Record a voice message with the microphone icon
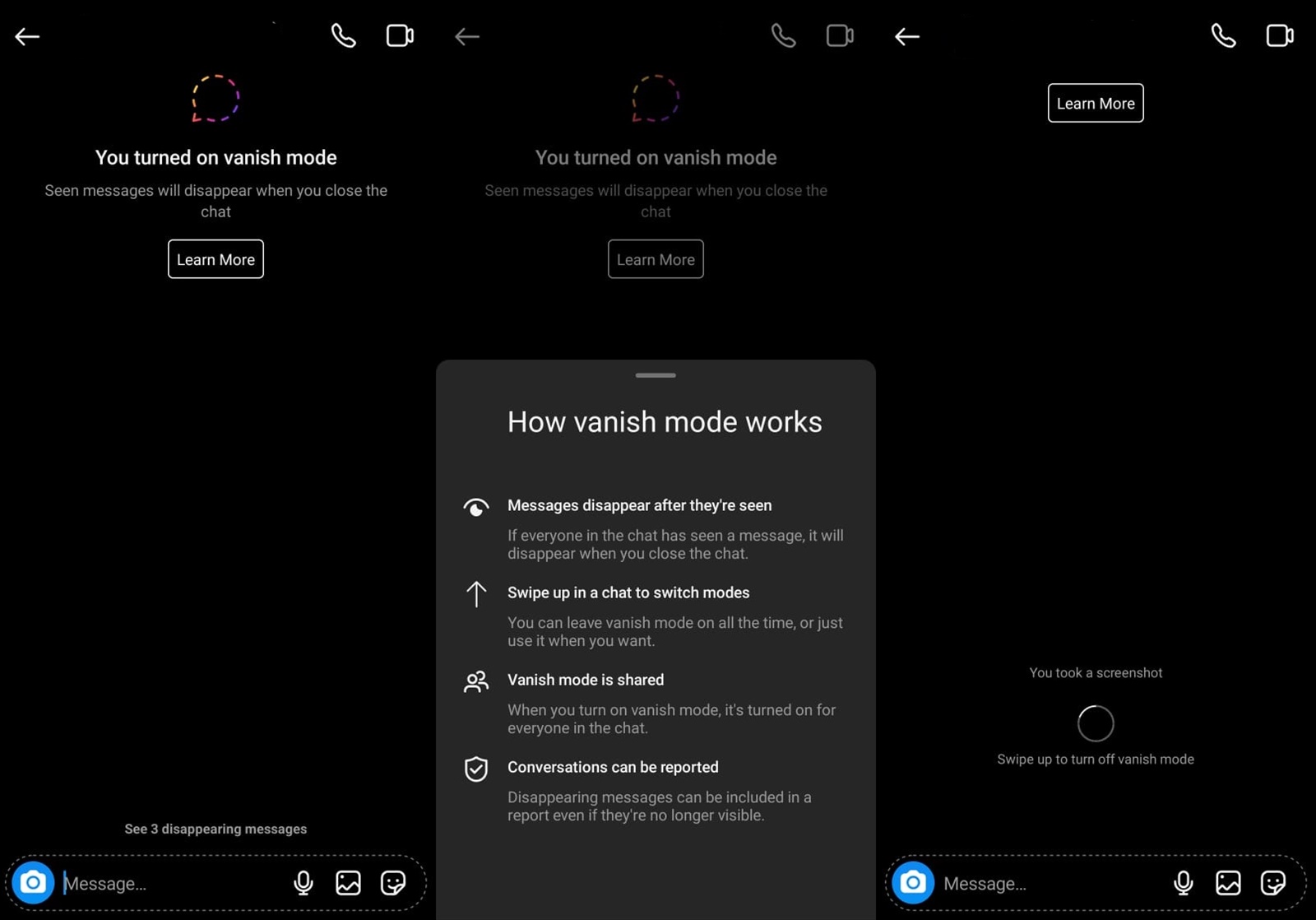The width and height of the screenshot is (1316, 920). click(x=304, y=883)
